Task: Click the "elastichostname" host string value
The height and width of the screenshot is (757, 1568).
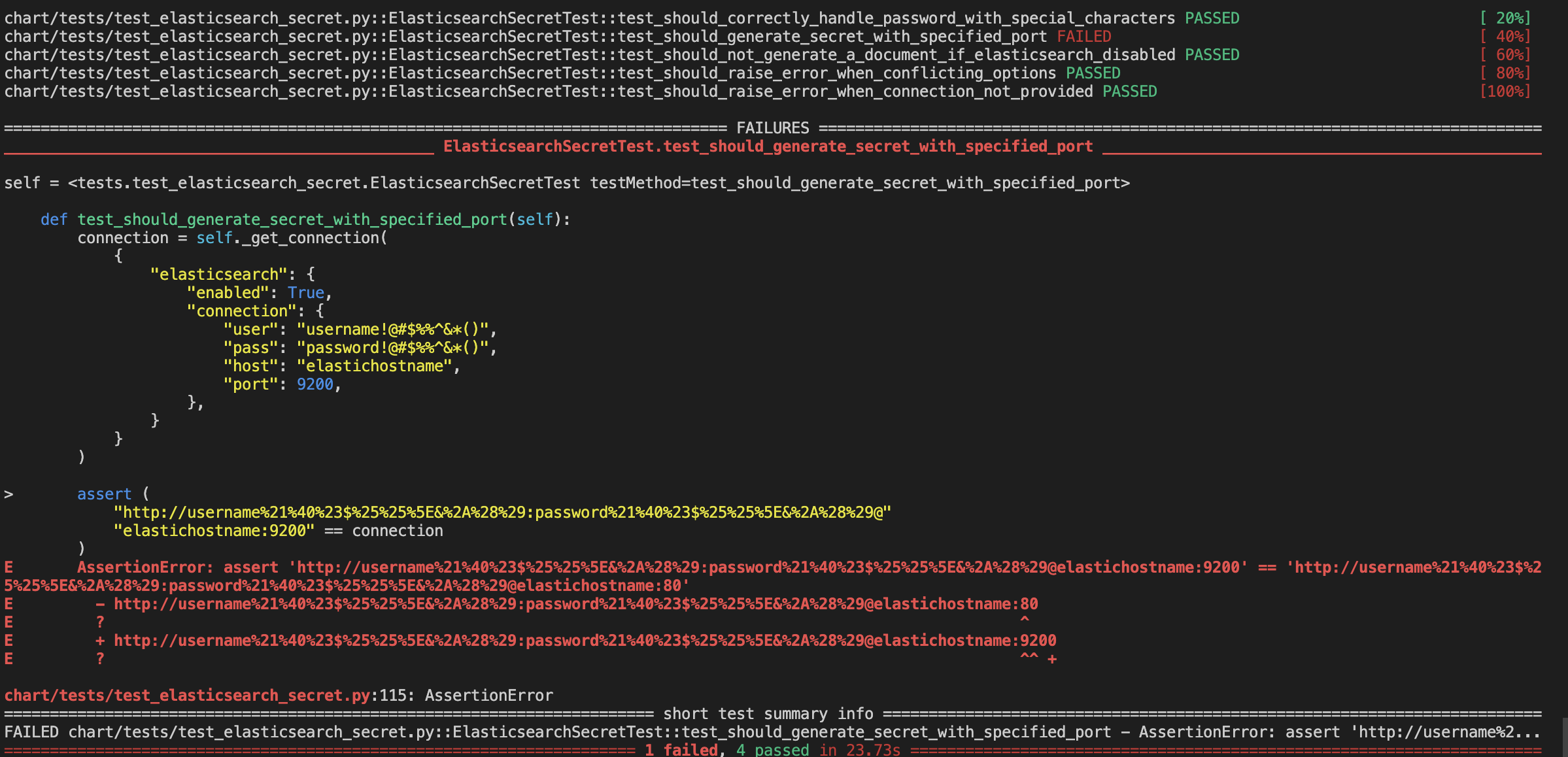Action: [x=375, y=366]
